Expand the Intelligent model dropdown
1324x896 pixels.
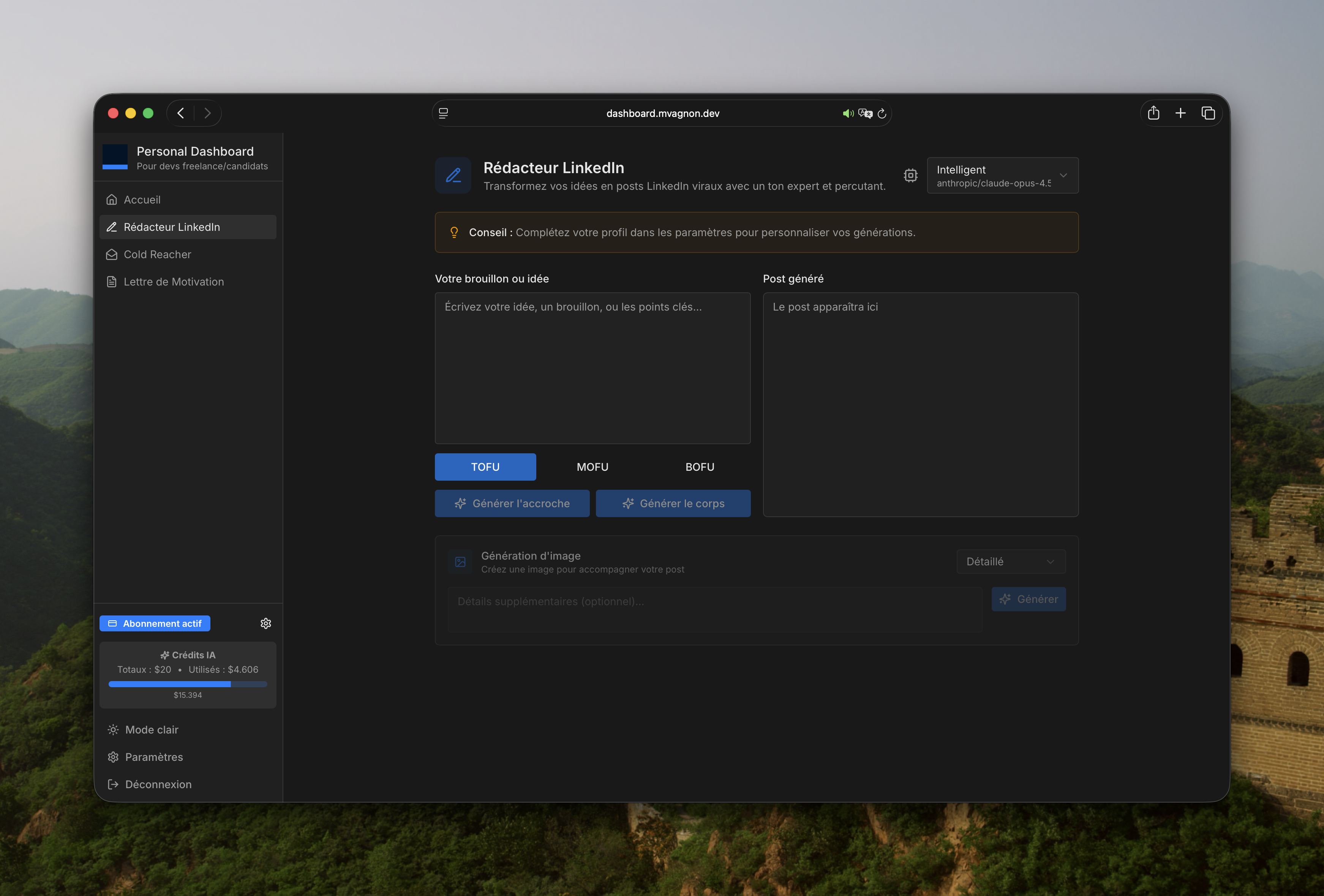(1002, 175)
